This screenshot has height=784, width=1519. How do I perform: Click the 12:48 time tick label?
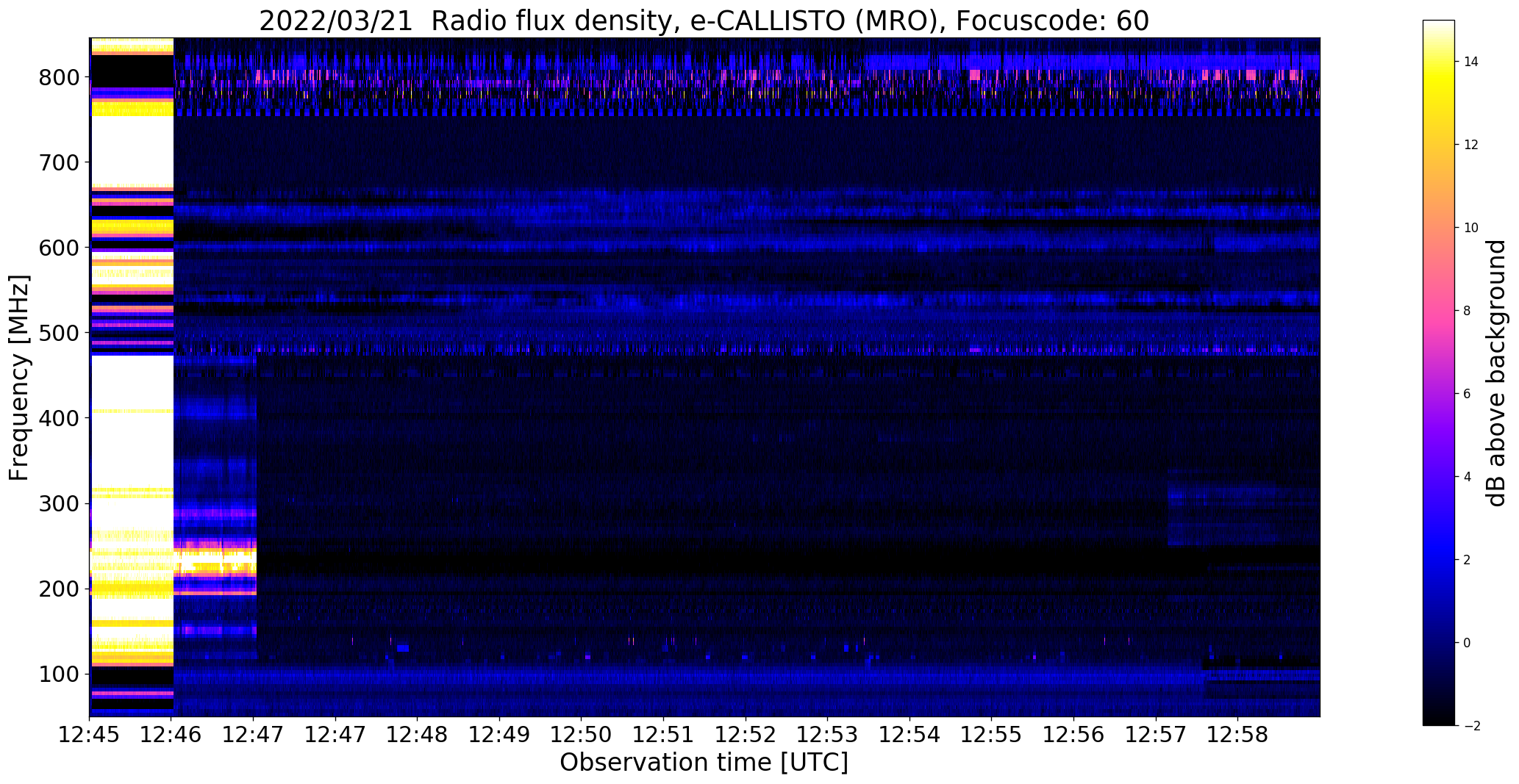click(x=418, y=735)
